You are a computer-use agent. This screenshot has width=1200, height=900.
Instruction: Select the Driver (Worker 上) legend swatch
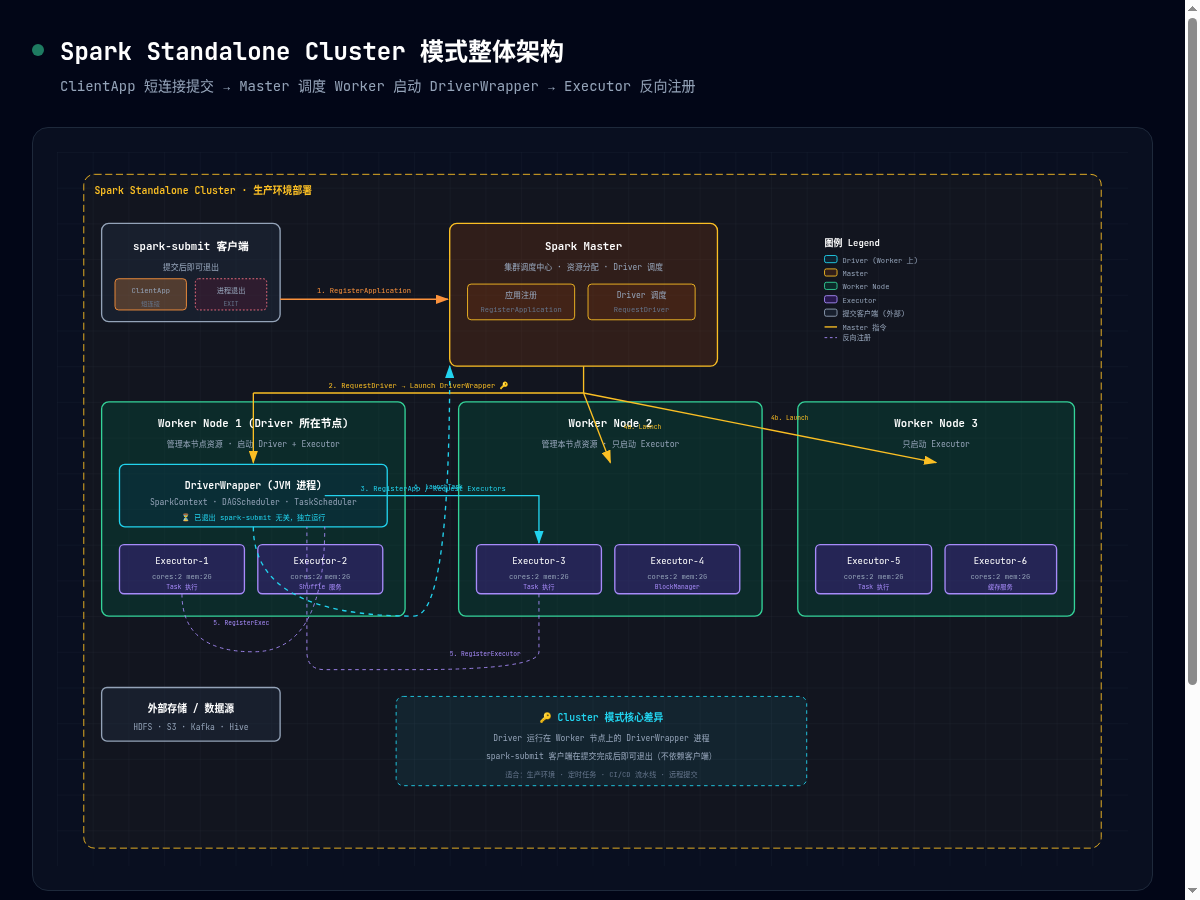[831, 260]
